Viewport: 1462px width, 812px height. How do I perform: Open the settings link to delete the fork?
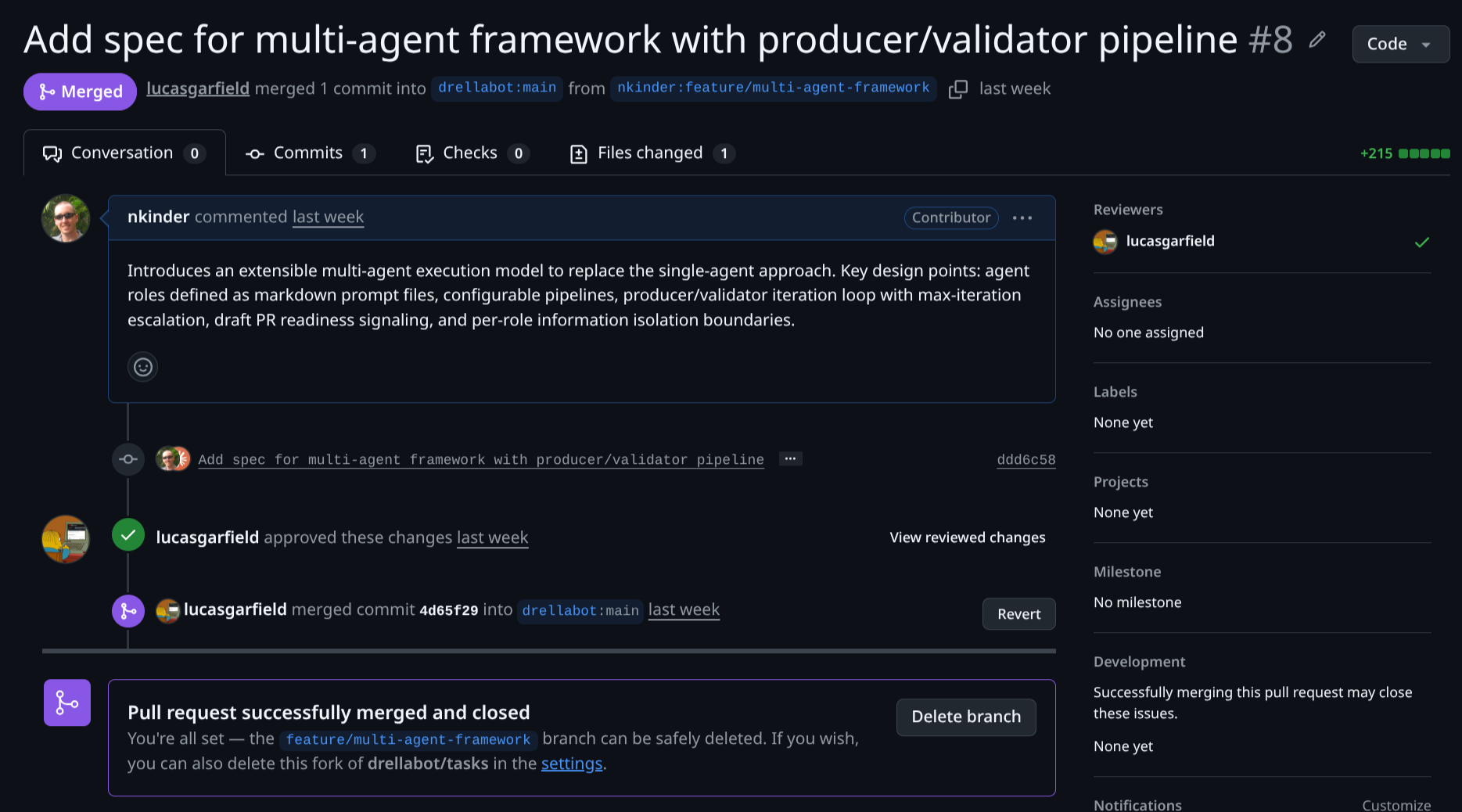point(572,763)
